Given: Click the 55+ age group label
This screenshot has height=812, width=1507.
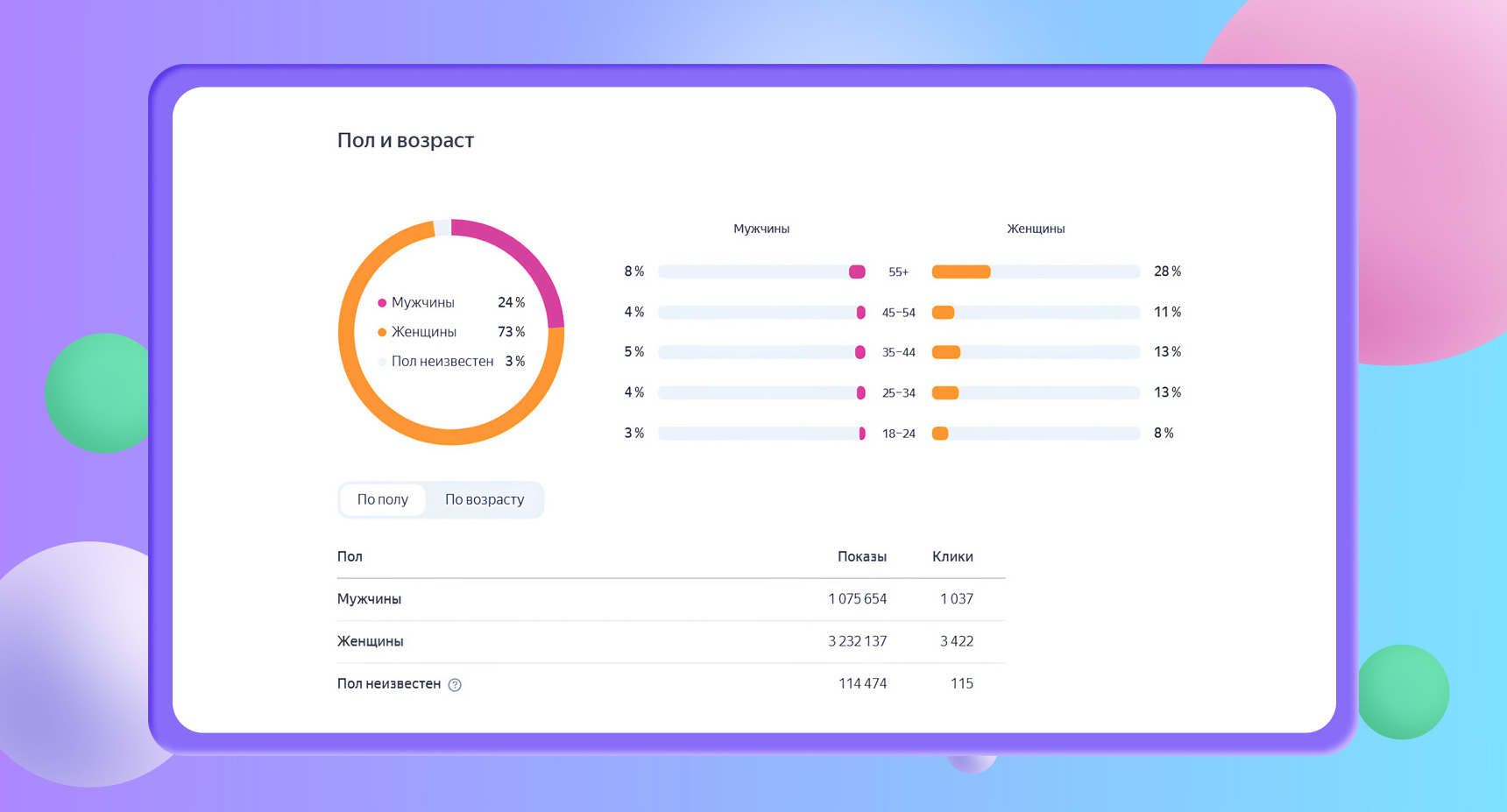Looking at the screenshot, I should click(x=899, y=272).
